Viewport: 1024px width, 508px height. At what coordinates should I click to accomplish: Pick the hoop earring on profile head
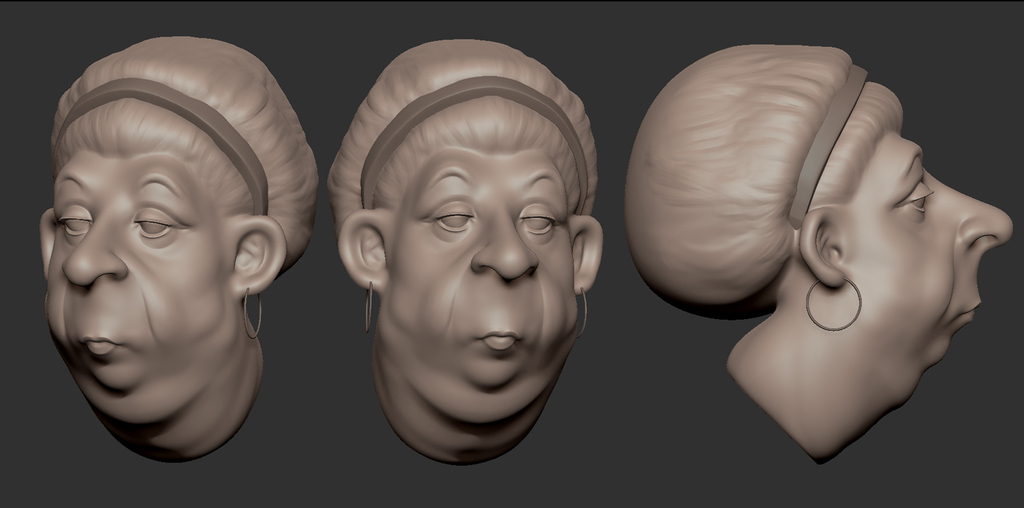[833, 304]
